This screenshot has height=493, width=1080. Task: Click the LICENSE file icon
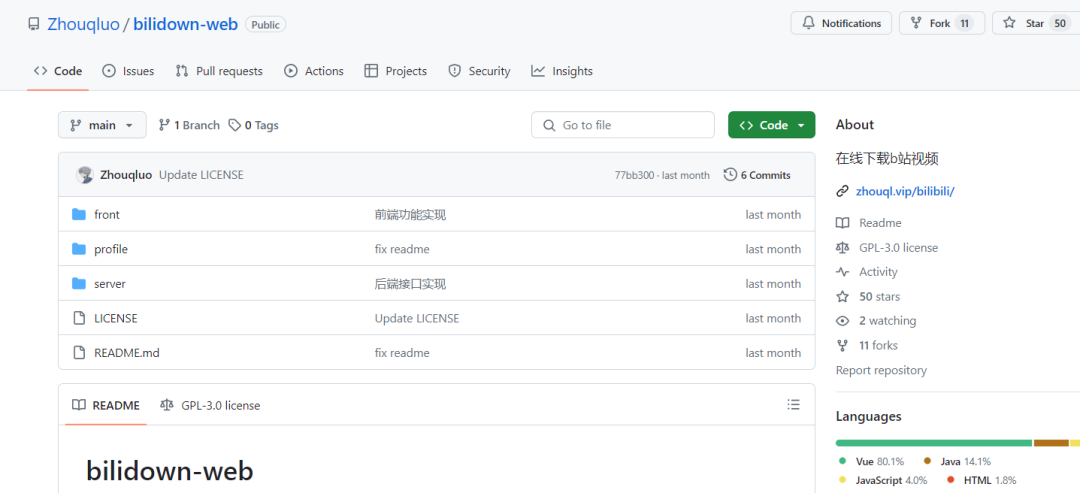point(79,318)
